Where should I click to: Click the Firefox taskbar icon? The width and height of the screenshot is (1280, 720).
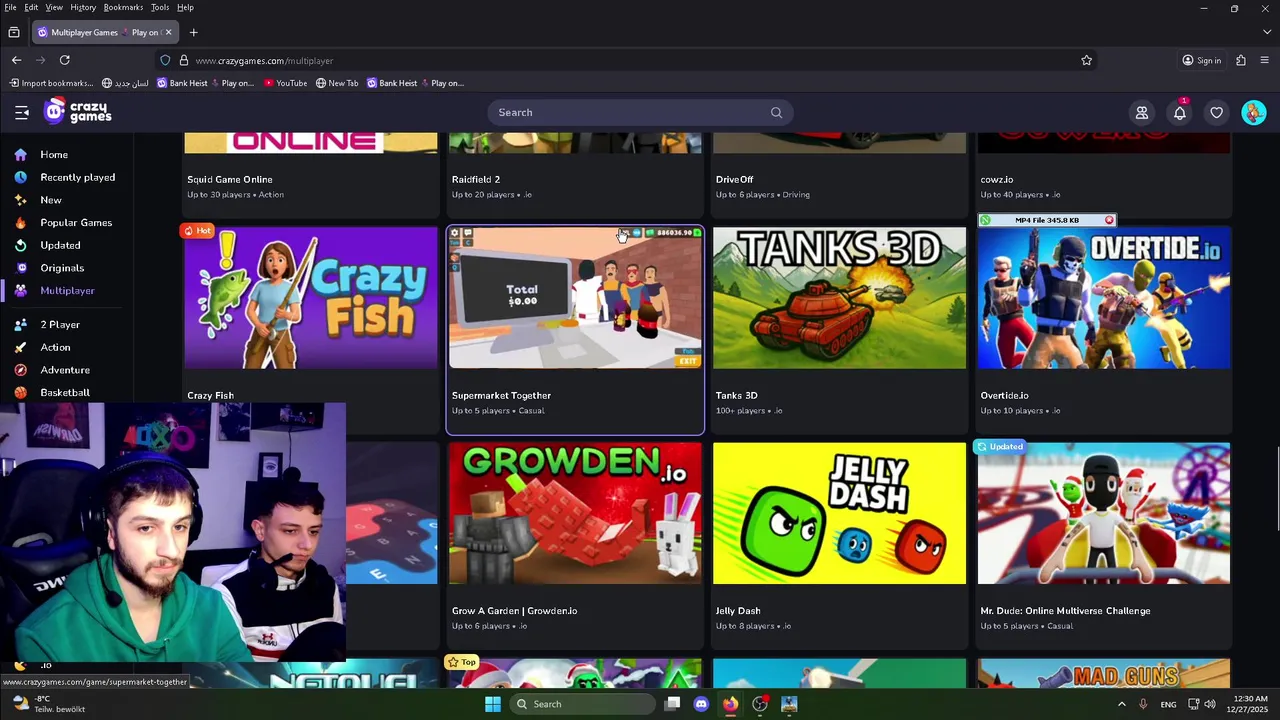(730, 704)
